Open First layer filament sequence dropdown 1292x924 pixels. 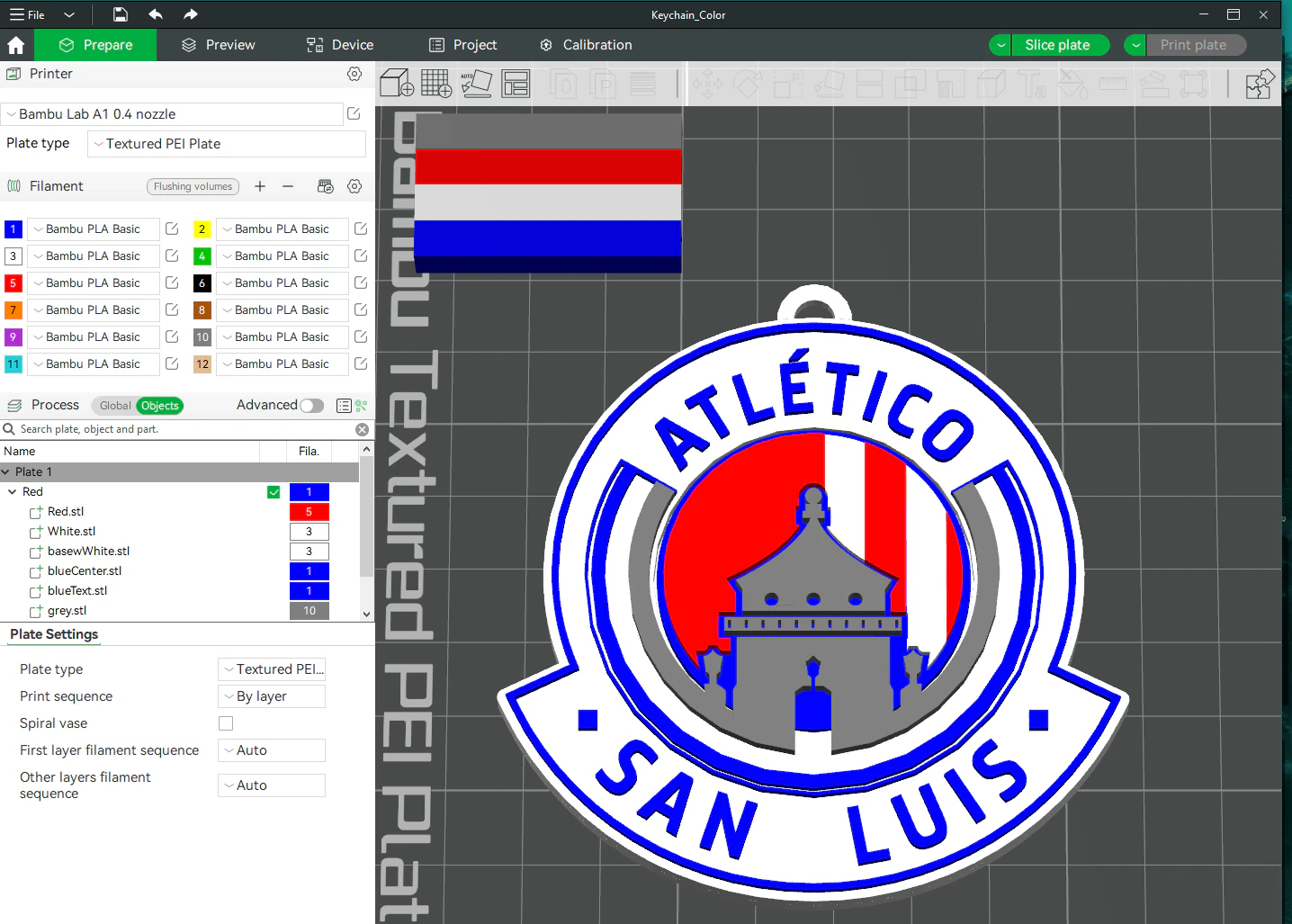272,750
